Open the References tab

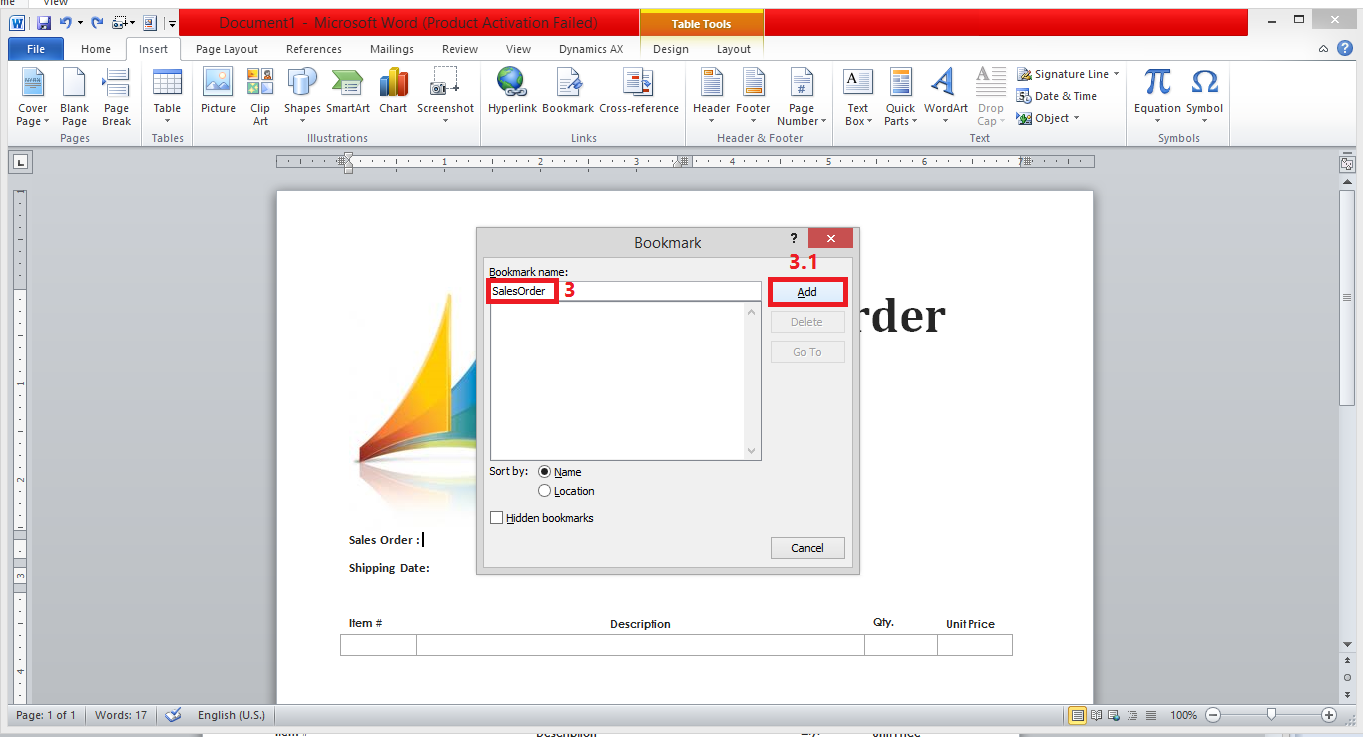coord(314,49)
